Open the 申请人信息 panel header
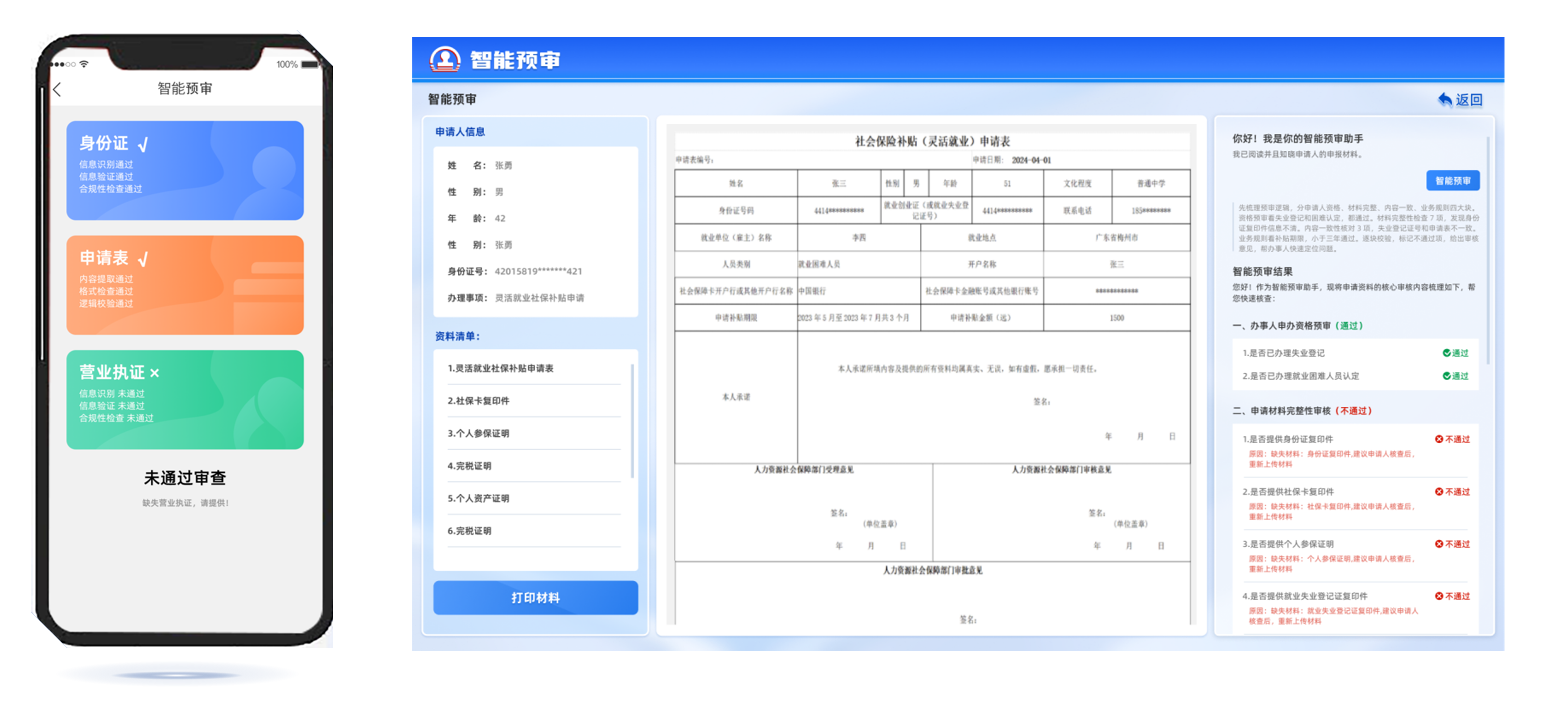Viewport: 1541px width, 717px height. click(462, 131)
